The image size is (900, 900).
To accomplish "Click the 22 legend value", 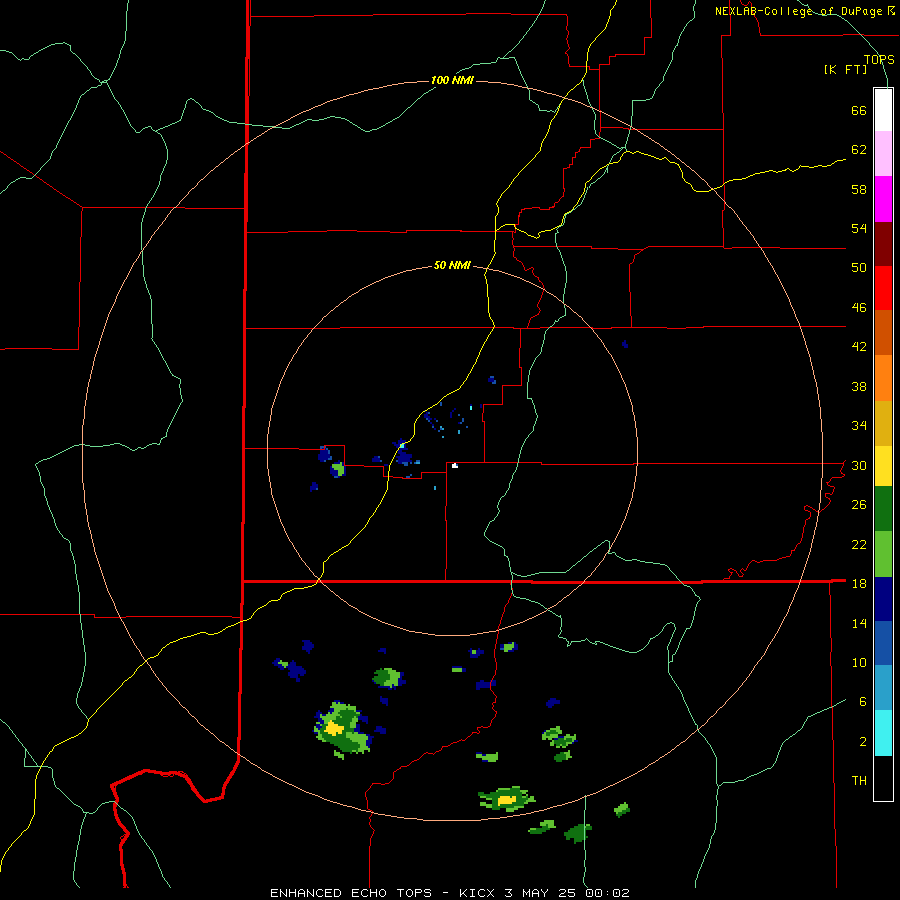I will tap(859, 544).
